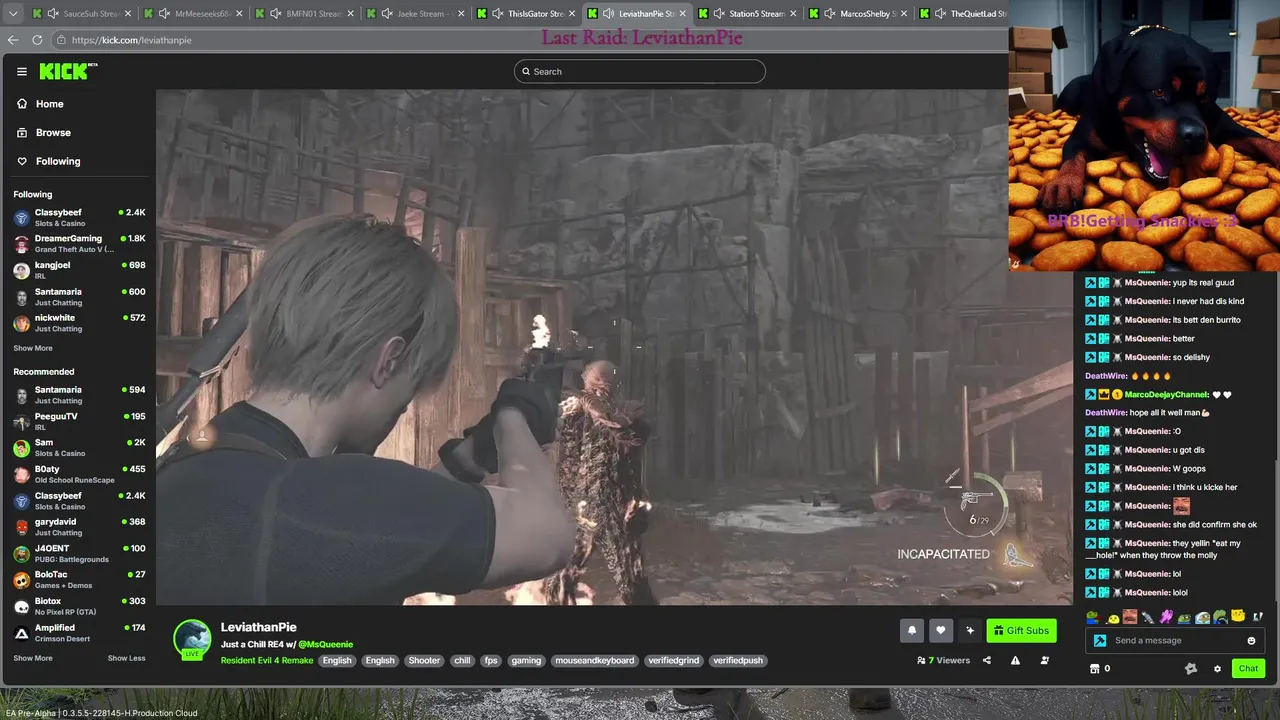The height and width of the screenshot is (720, 1280).
Task: Unmute the SauceSuh Stream tab speaker icon
Action: click(52, 14)
